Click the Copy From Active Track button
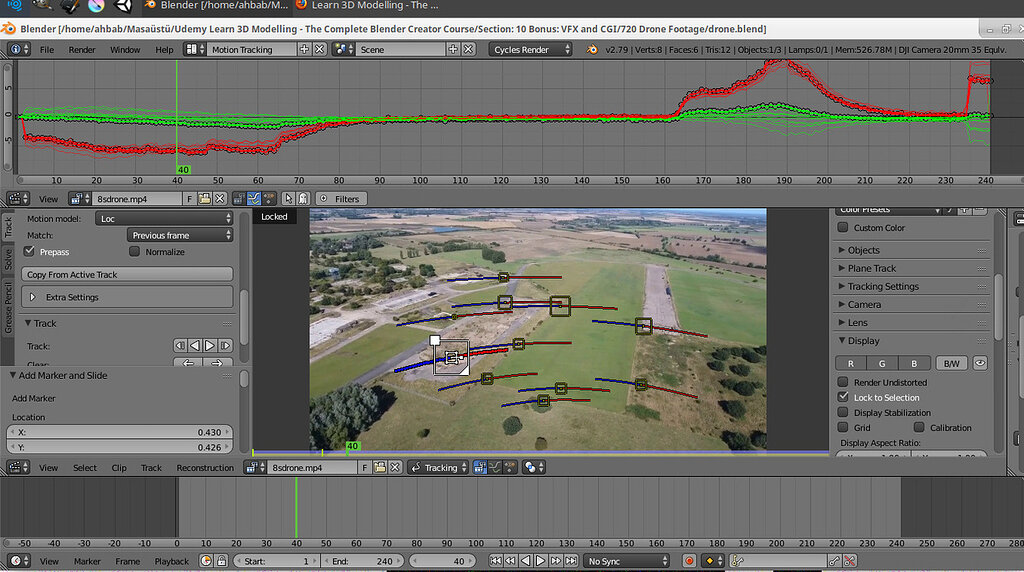The height and width of the screenshot is (572, 1024). [x=126, y=274]
